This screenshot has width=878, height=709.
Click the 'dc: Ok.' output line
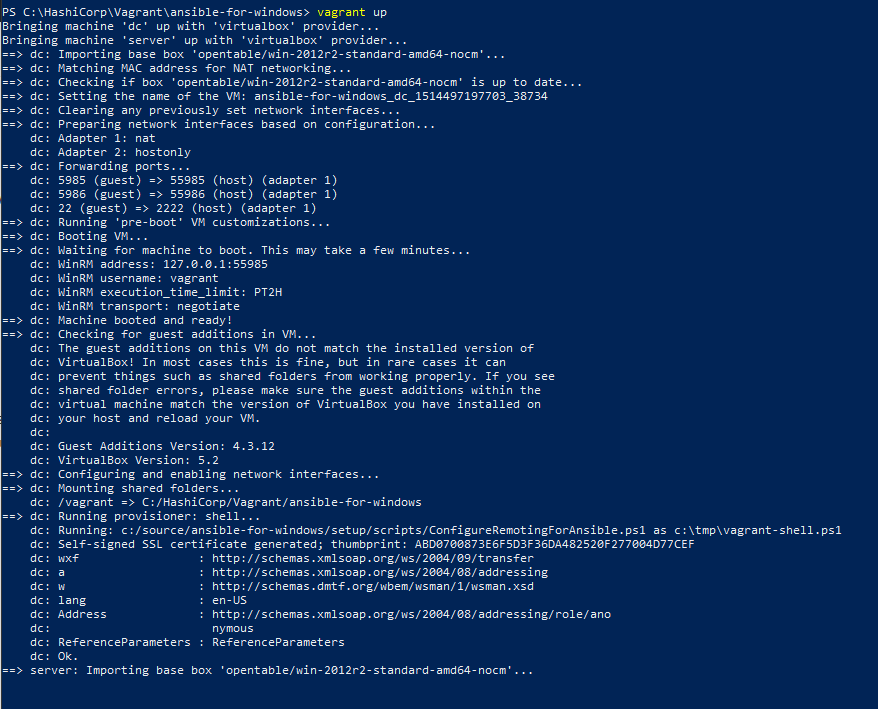pyautogui.click(x=54, y=656)
